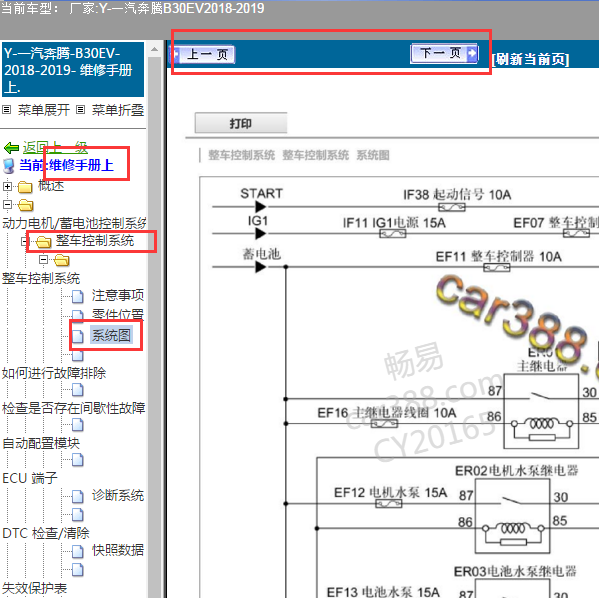
Task: Select the 动力电机/蓄电池控制系统 tree item
Action: (x=74, y=223)
